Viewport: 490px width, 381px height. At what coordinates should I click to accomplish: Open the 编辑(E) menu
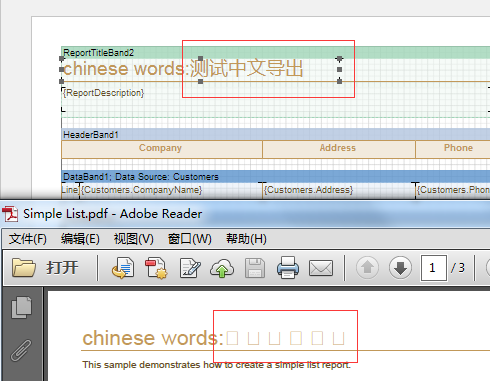tap(80, 239)
